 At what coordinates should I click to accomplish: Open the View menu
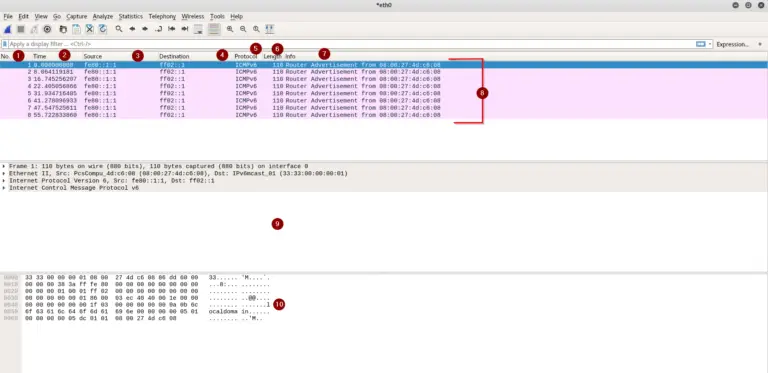click(x=41, y=16)
